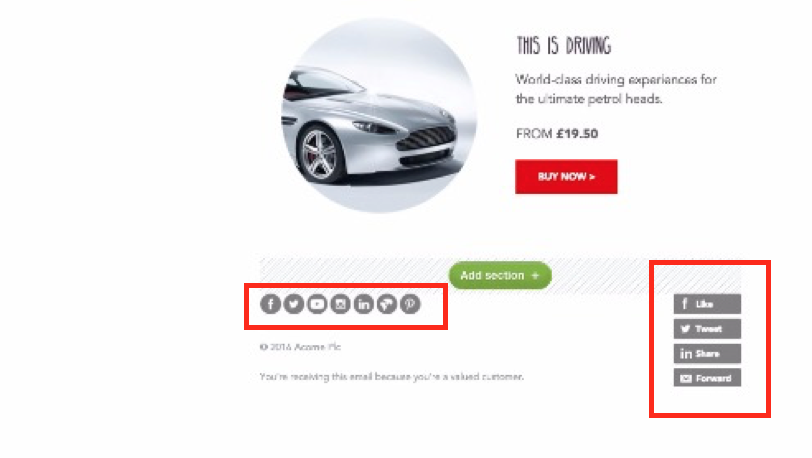The image size is (812, 458).
Task: Click the Instagram circle icon
Action: 340,304
